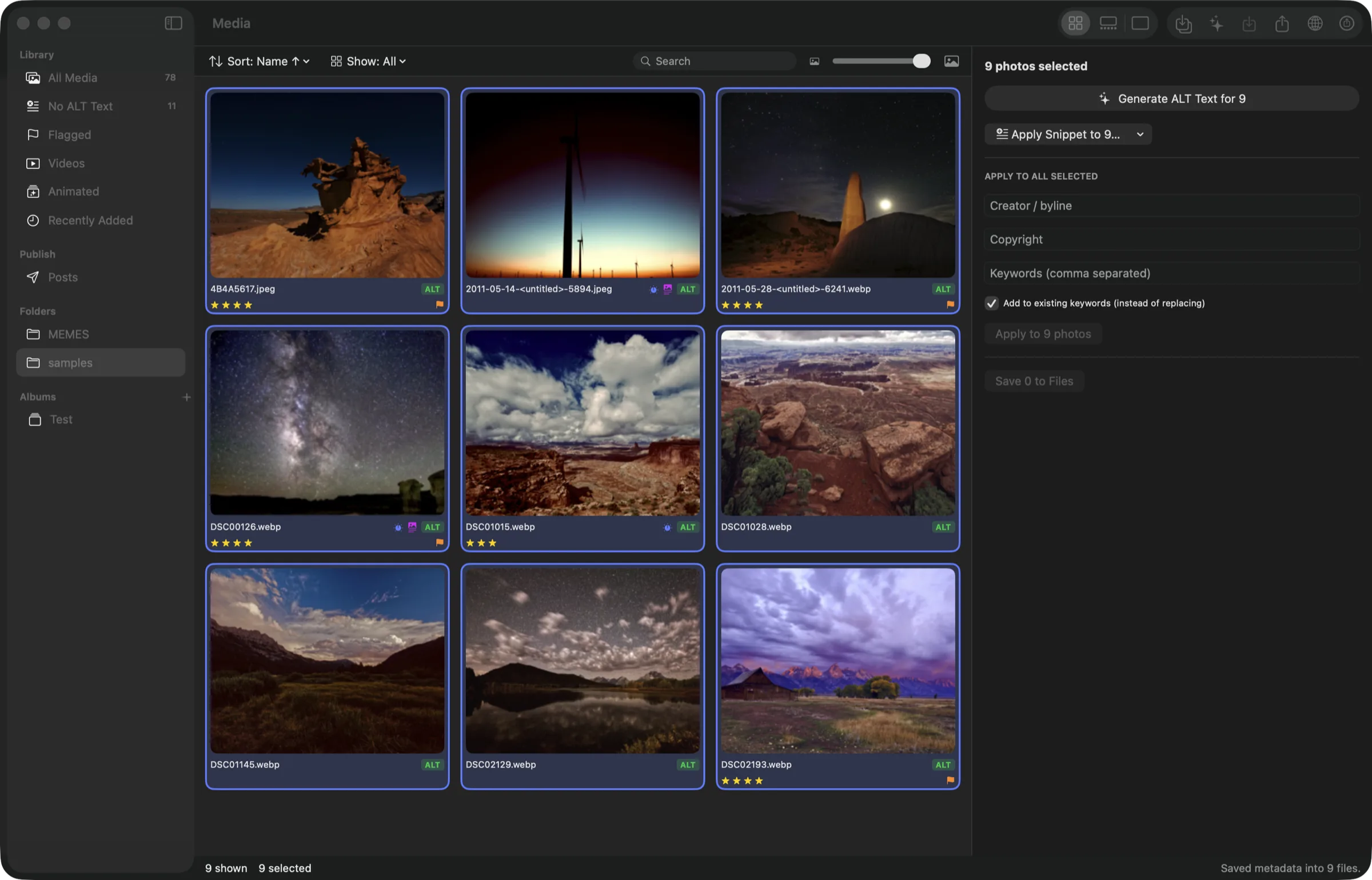This screenshot has height=880, width=1372.
Task: Click in the Search field
Action: [714, 61]
